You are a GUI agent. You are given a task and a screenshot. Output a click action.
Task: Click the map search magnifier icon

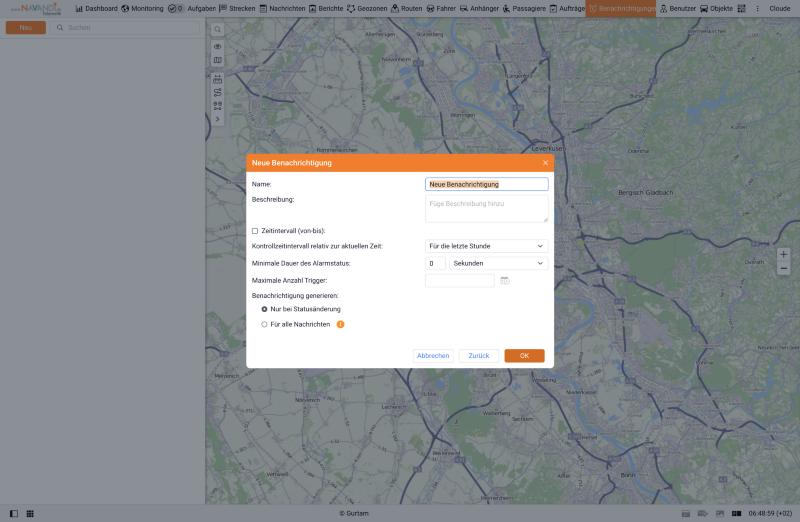coord(218,30)
